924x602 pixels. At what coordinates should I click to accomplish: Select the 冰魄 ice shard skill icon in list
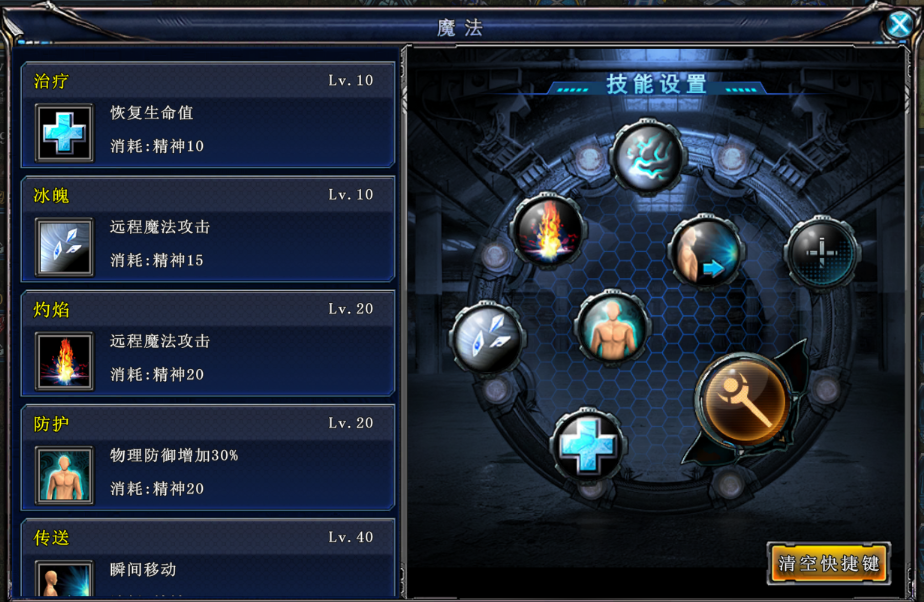coord(64,247)
